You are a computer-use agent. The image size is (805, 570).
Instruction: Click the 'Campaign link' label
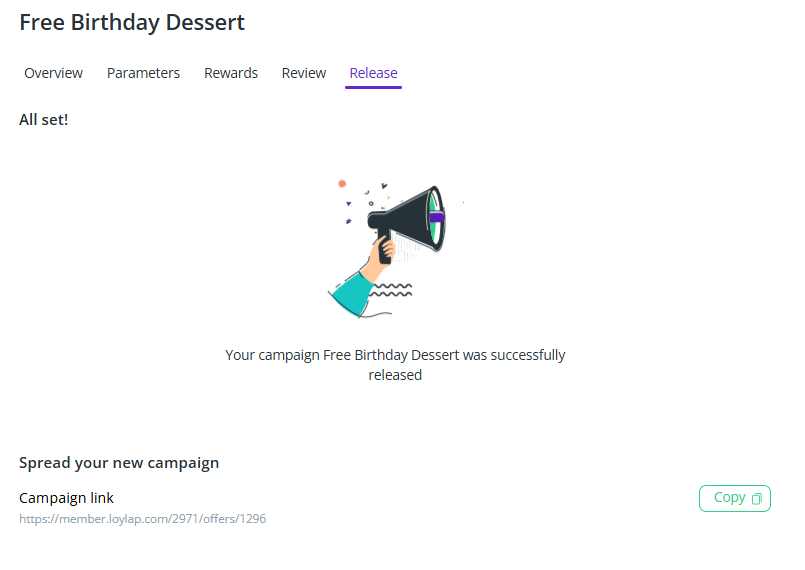pyautogui.click(x=67, y=498)
